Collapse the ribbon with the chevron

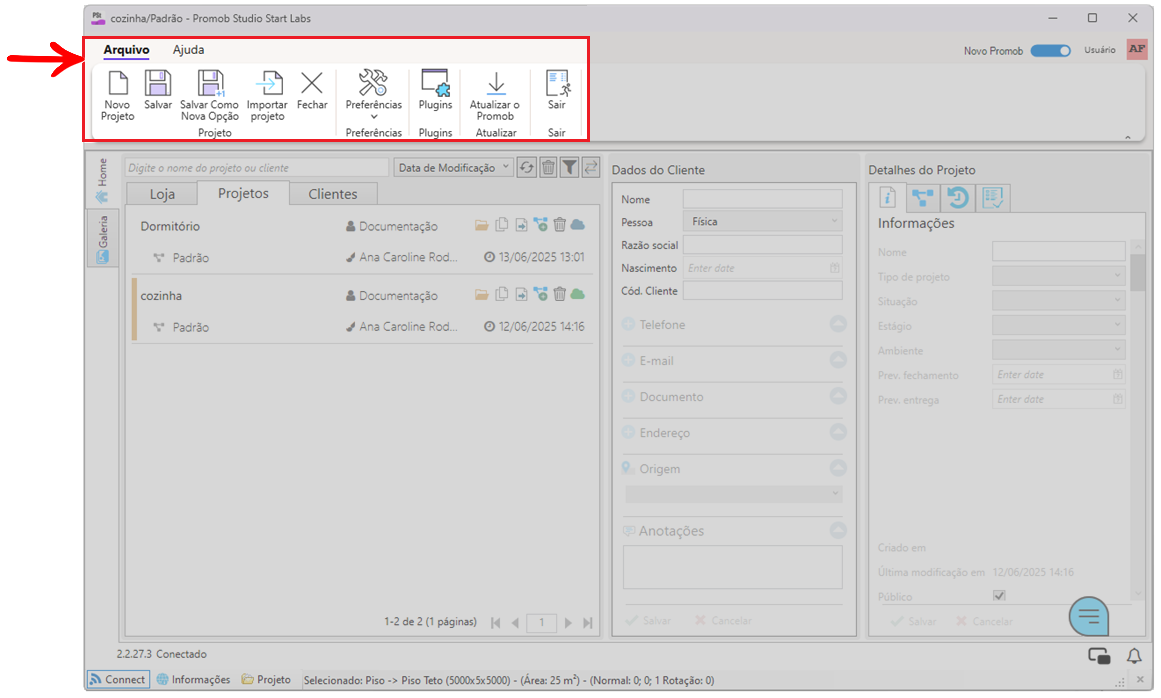pyautogui.click(x=1128, y=137)
